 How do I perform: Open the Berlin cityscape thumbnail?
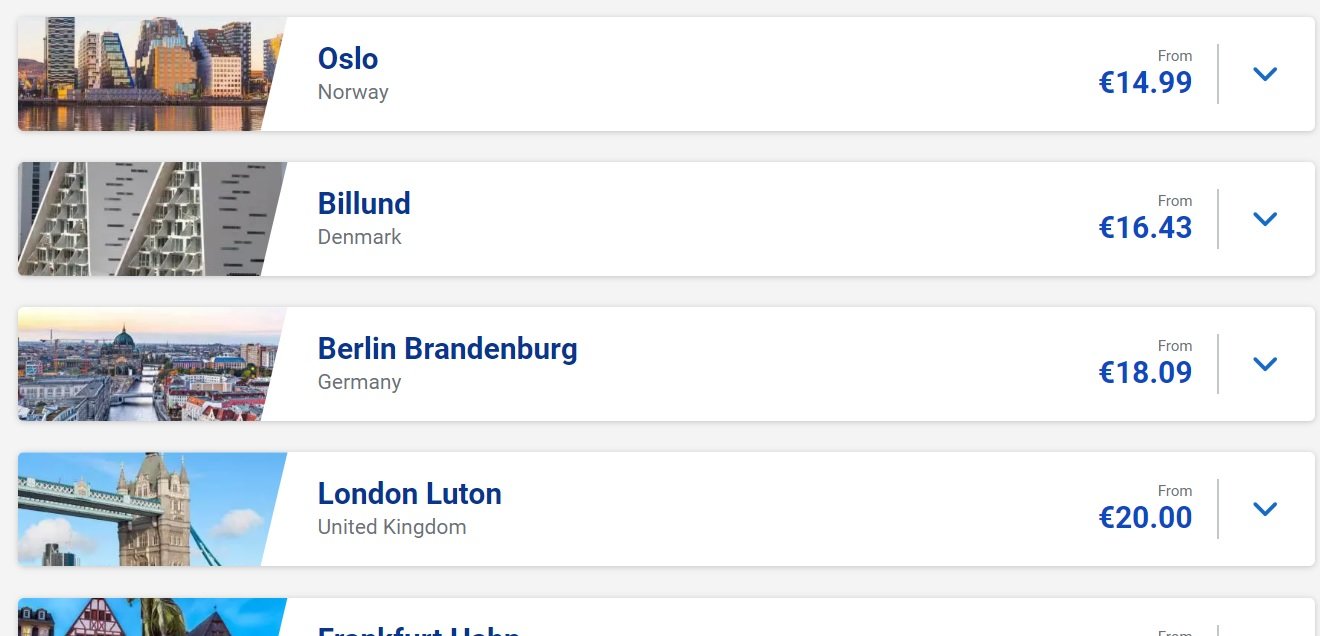coord(145,364)
